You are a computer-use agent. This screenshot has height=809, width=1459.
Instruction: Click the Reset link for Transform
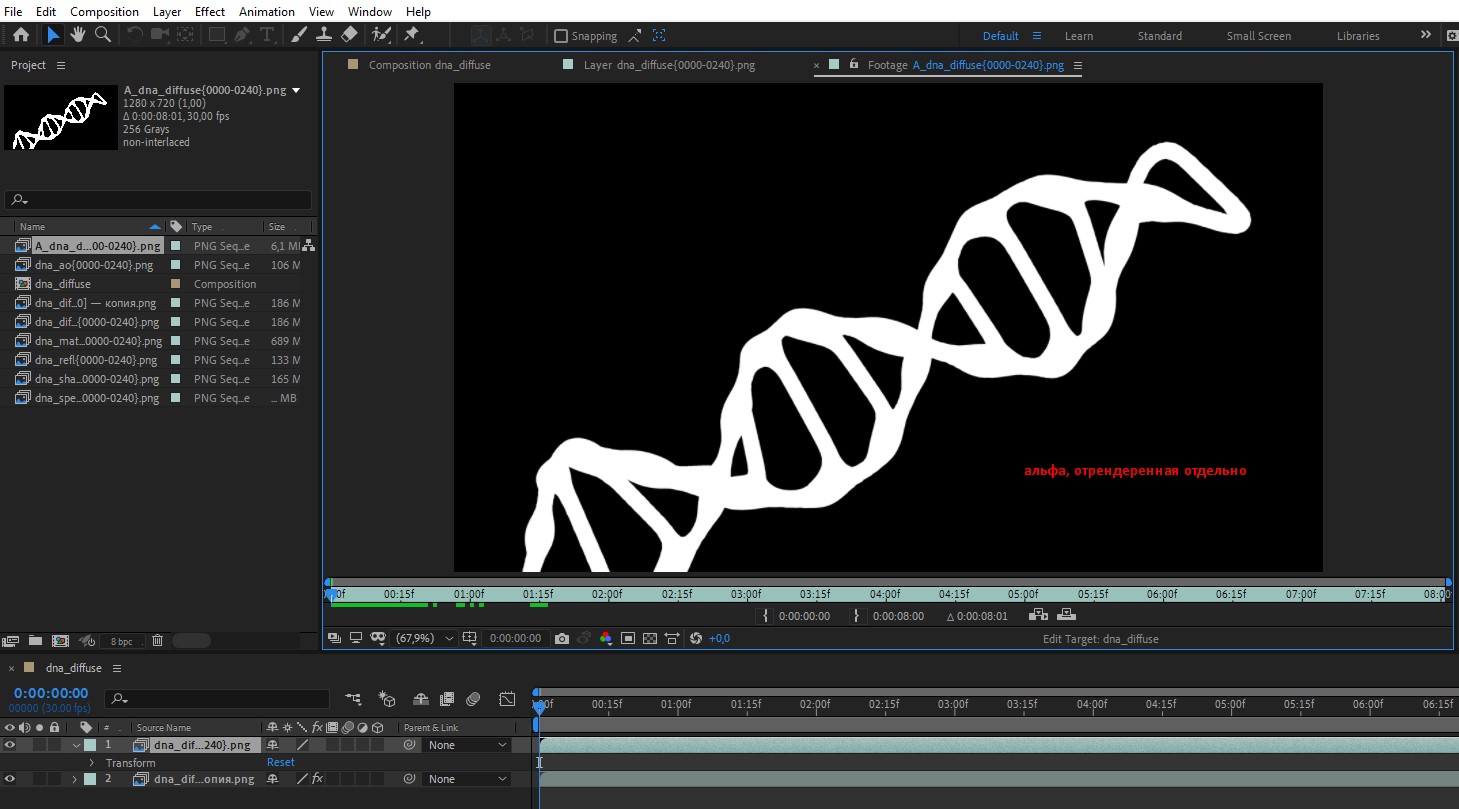coord(280,762)
